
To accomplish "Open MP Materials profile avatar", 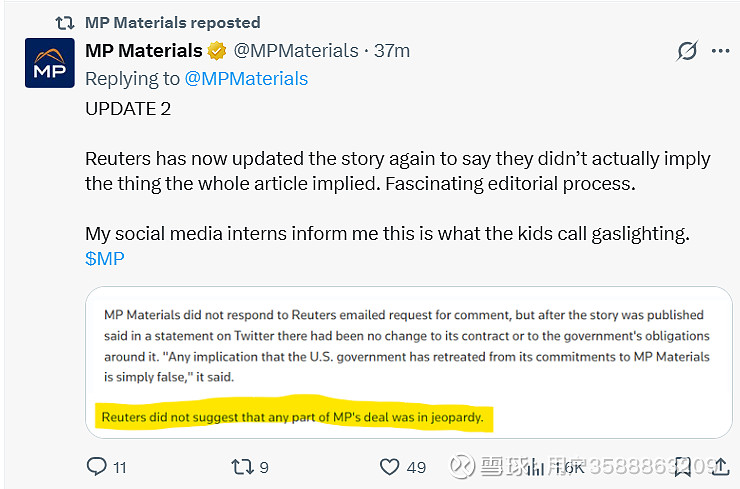I will coord(48,62).
